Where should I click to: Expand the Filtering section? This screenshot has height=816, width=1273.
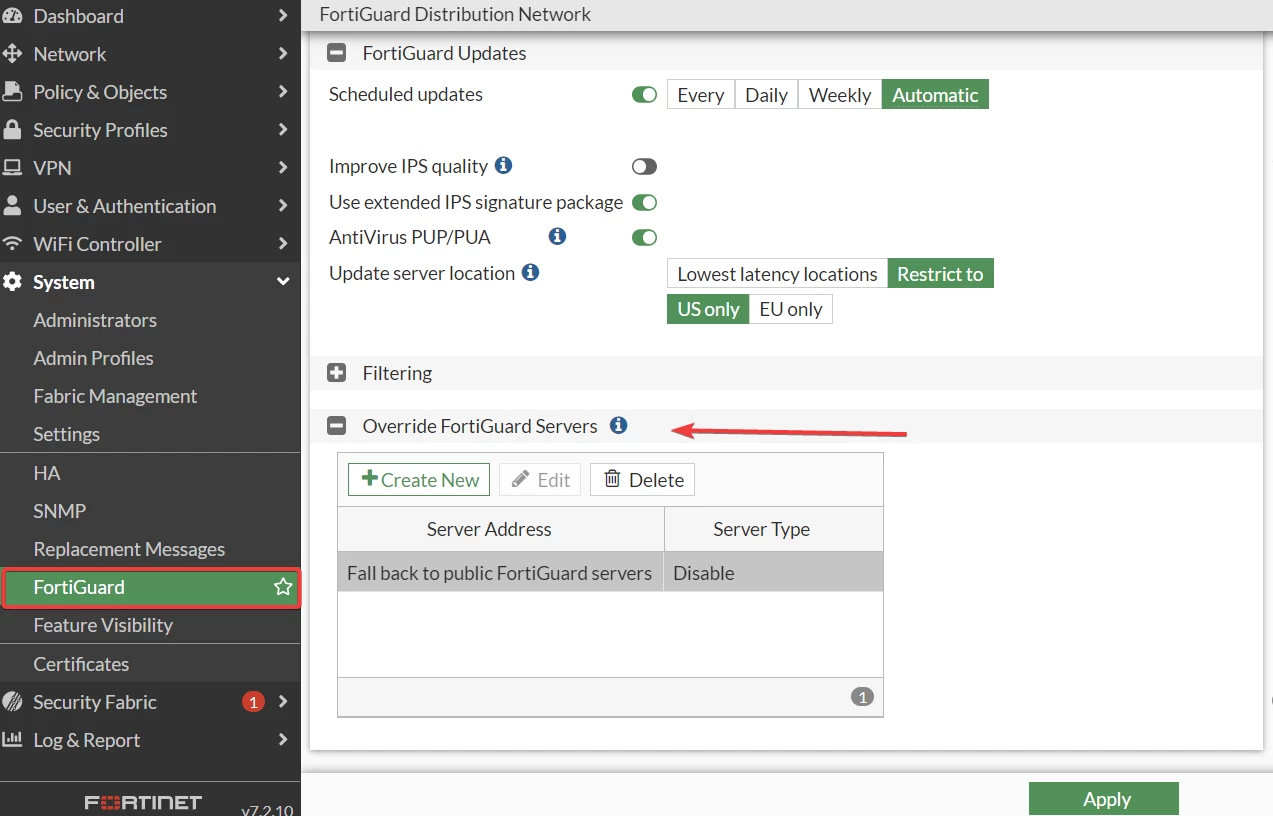pos(337,373)
